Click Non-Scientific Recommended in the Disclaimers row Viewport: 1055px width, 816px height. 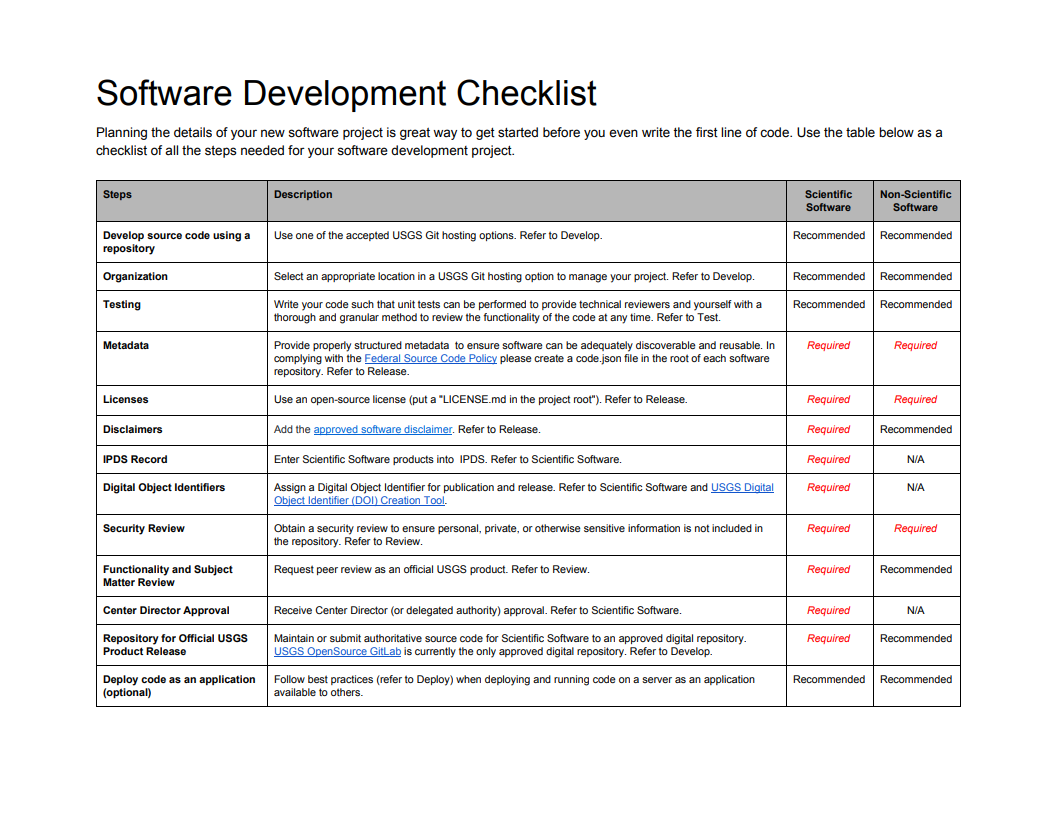[x=915, y=429]
